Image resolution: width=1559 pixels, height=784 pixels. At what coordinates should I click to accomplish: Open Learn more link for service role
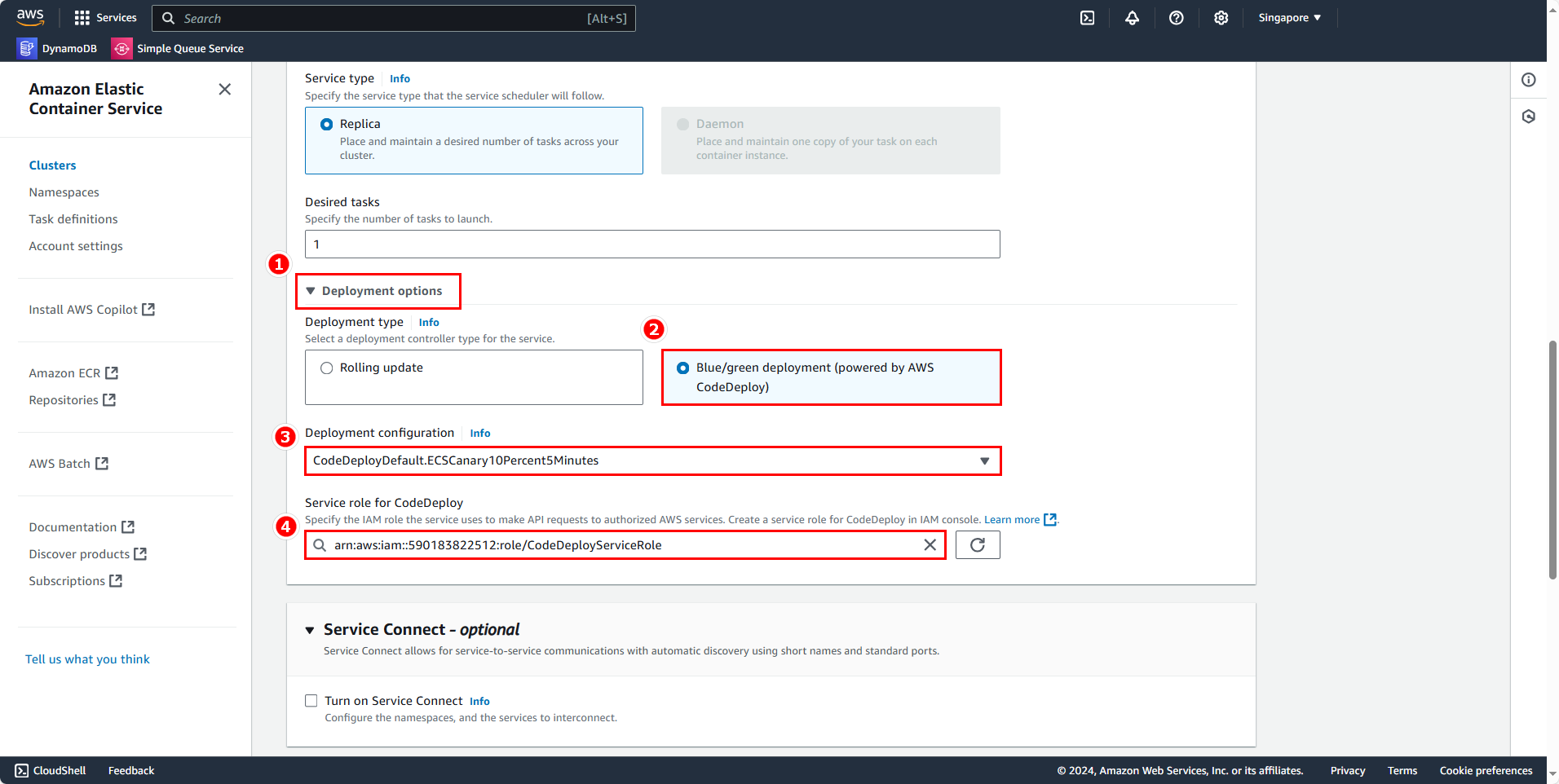1012,520
